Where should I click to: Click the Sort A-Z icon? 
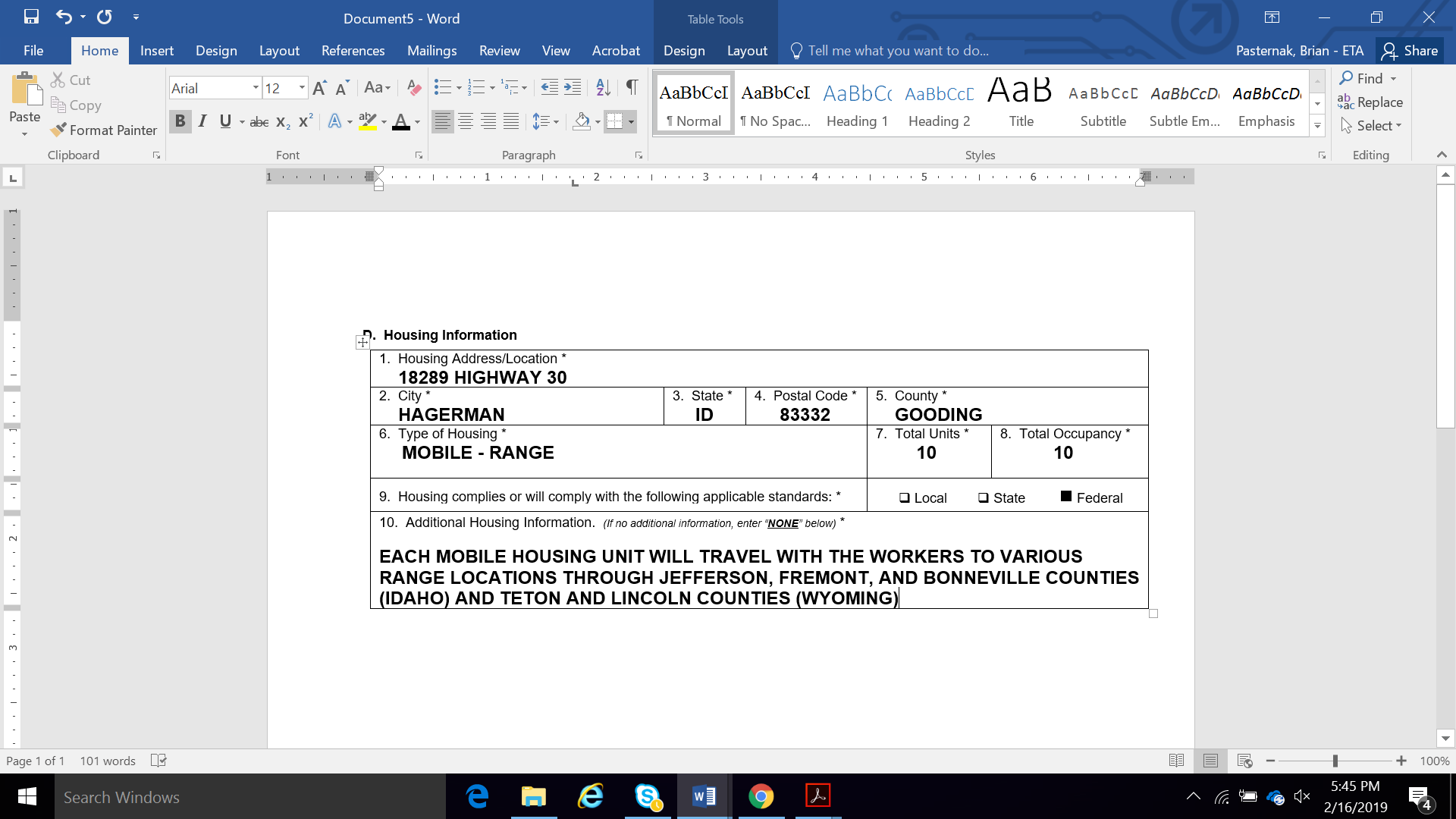click(x=603, y=88)
